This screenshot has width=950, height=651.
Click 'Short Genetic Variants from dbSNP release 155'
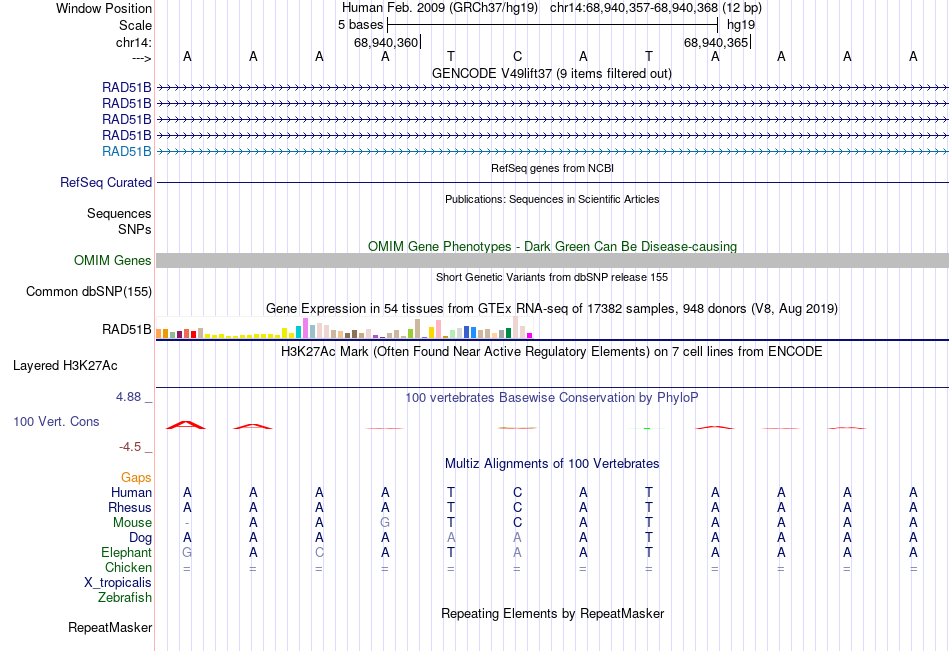point(552,277)
